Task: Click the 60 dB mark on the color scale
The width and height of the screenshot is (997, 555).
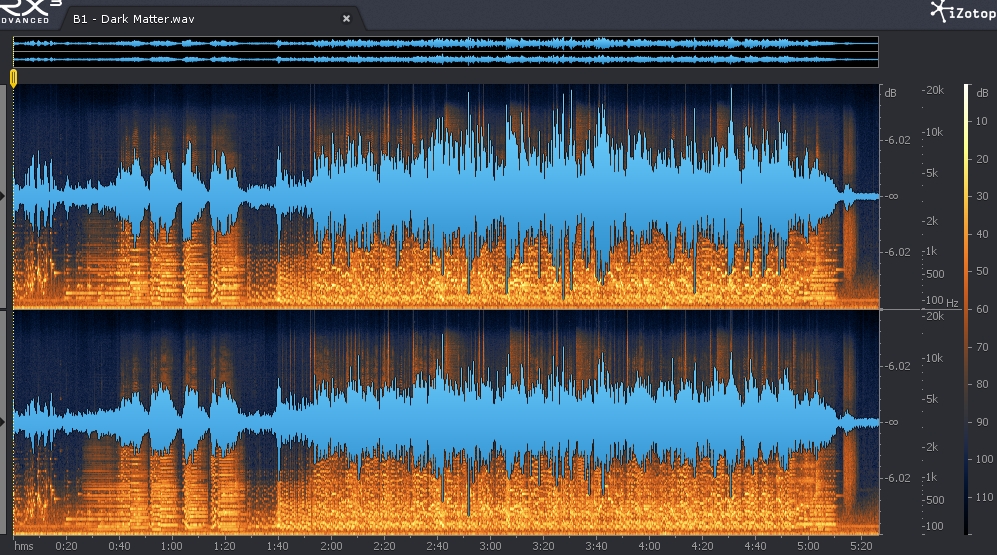Action: click(x=981, y=310)
